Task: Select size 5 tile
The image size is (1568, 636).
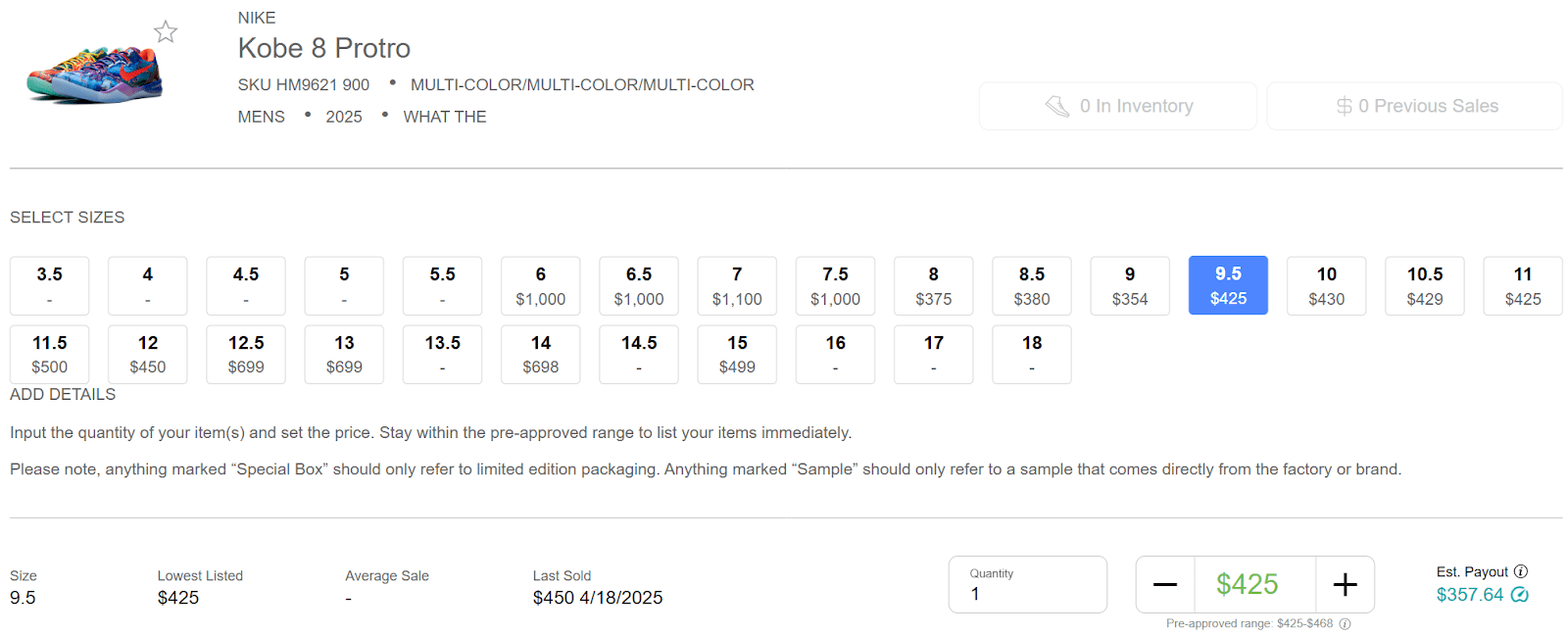Action: [x=344, y=286]
